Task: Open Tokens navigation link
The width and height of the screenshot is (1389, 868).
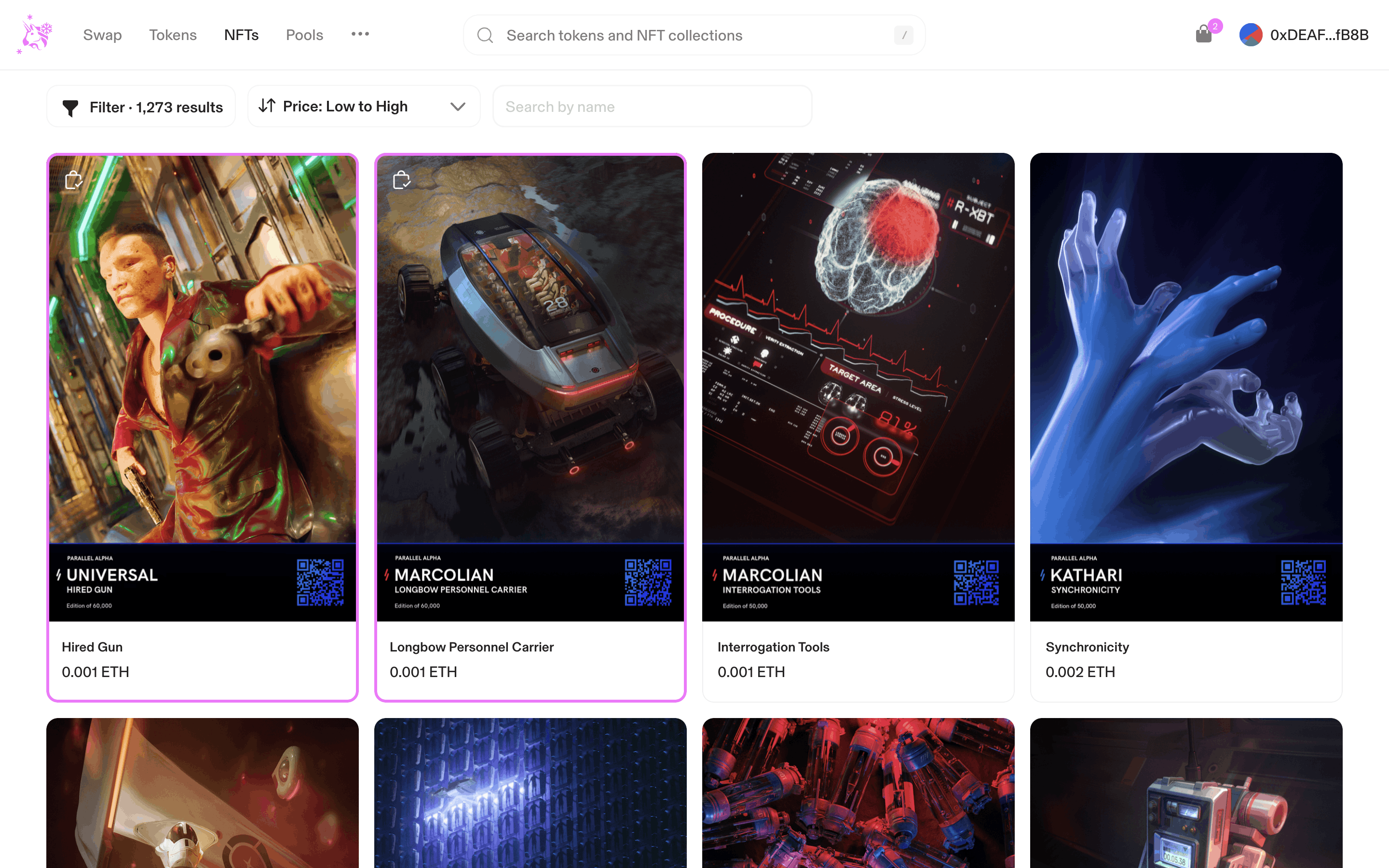Action: (173, 35)
